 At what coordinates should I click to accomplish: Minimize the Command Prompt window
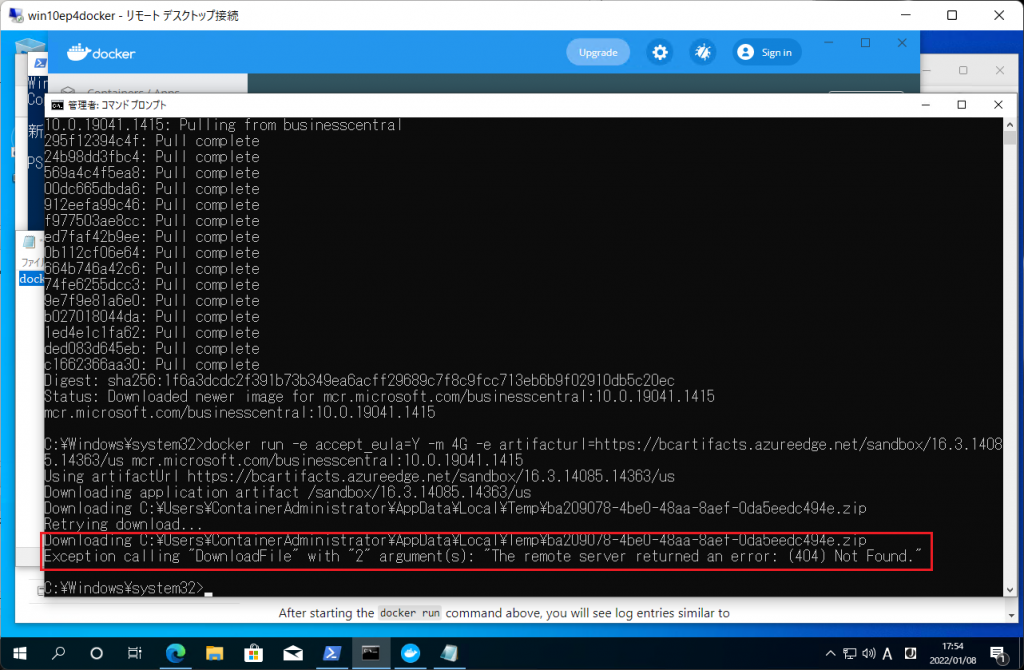pyautogui.click(x=925, y=105)
